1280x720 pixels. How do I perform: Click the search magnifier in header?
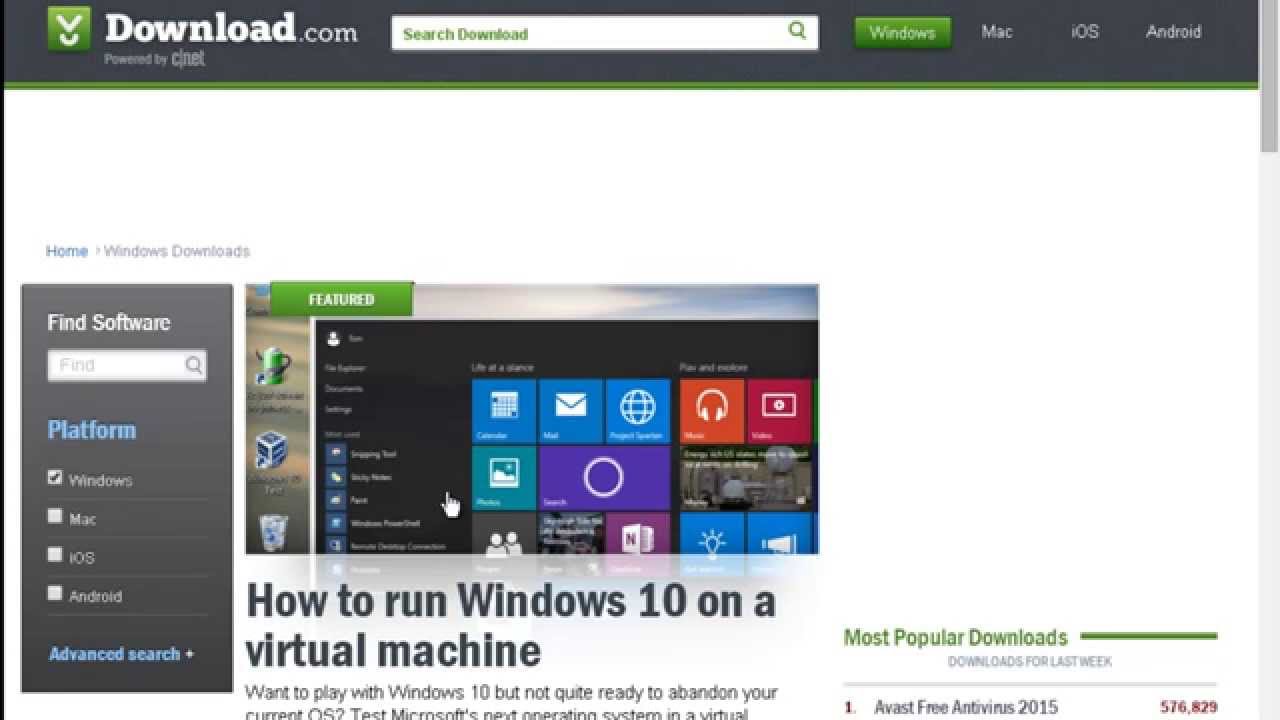797,31
